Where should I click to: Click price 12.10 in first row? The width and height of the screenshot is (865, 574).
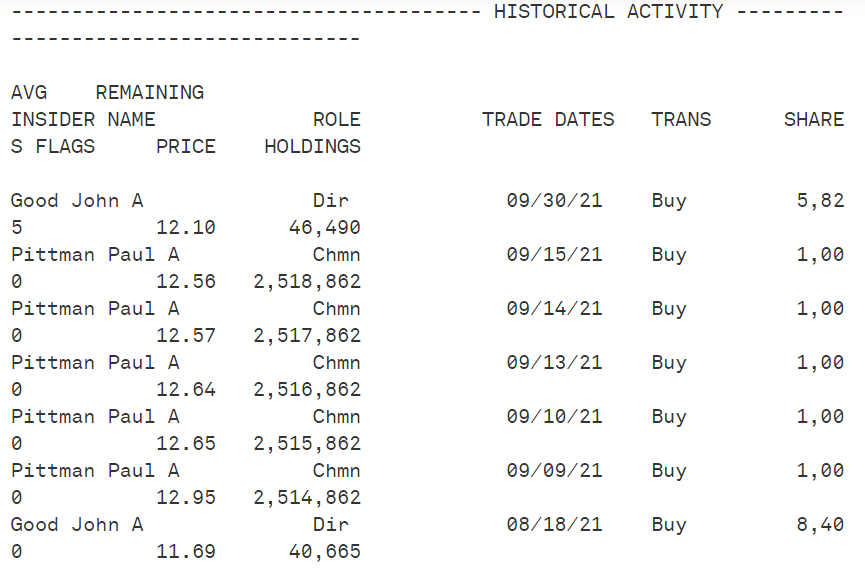point(186,227)
